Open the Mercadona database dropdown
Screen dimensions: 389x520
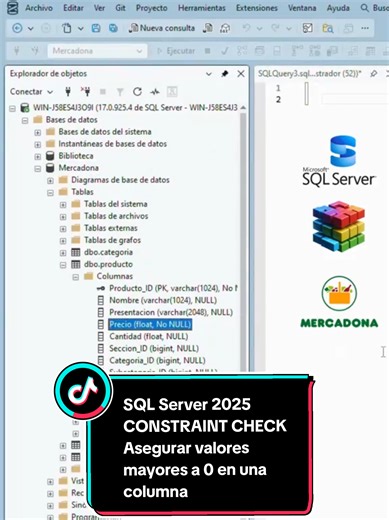tap(139, 51)
